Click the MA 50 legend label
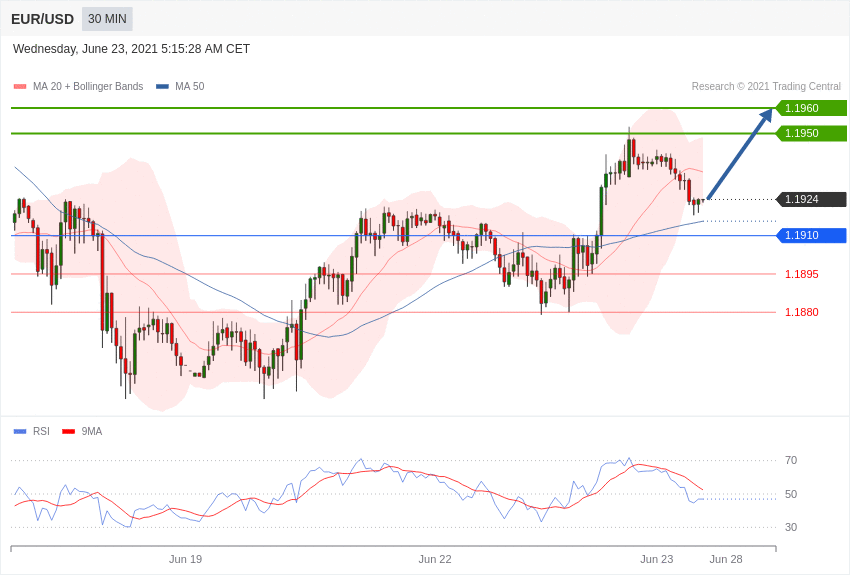 (x=189, y=86)
